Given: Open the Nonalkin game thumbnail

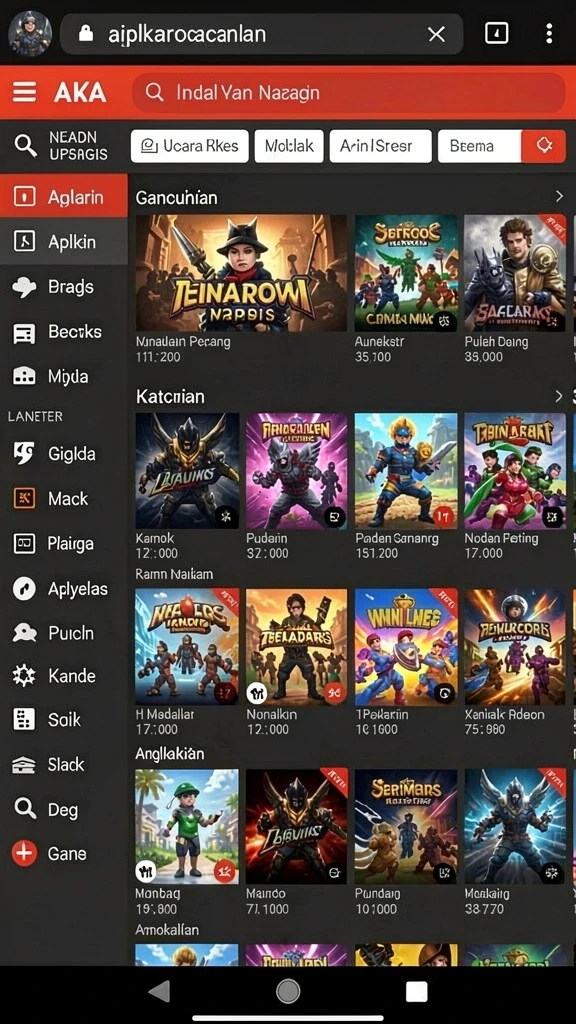Looking at the screenshot, I should (x=296, y=647).
